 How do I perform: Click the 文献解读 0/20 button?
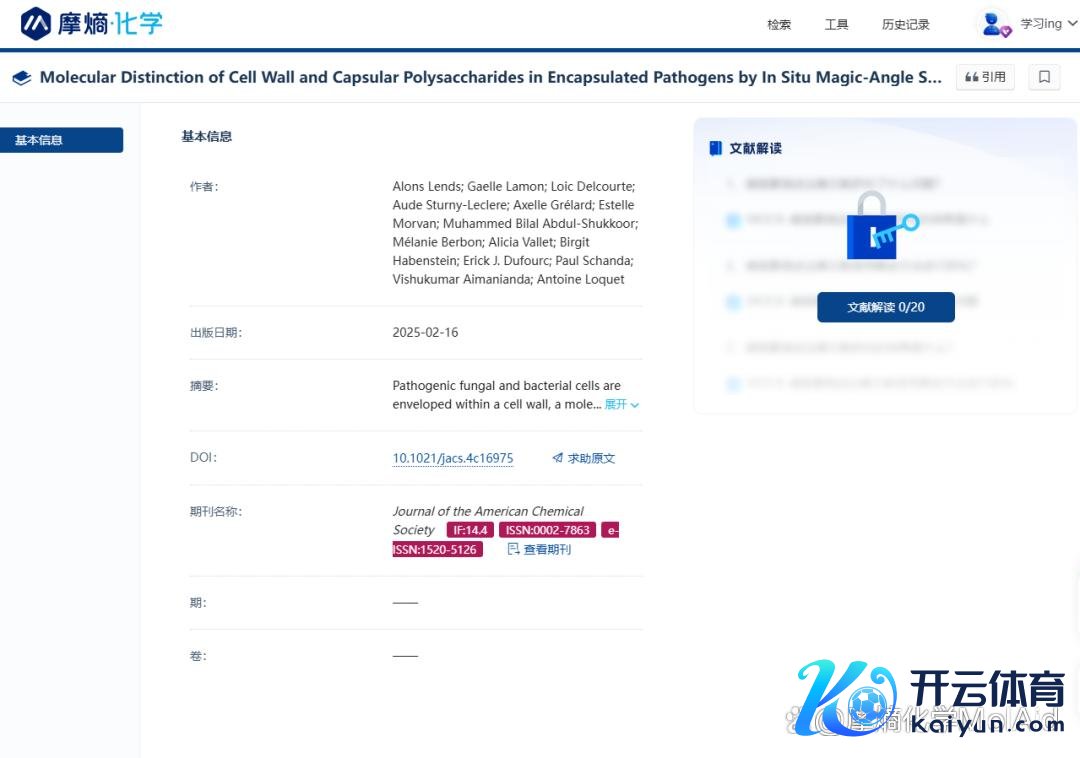click(885, 307)
